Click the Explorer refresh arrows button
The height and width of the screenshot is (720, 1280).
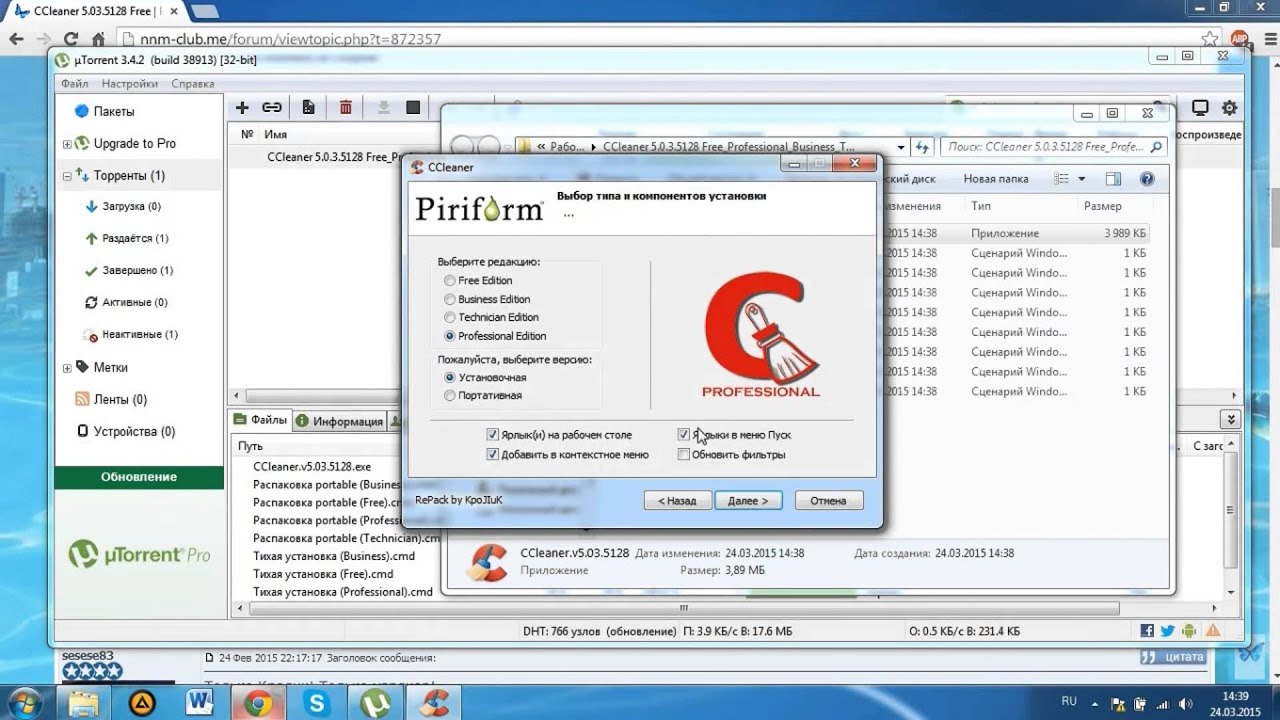(922, 147)
